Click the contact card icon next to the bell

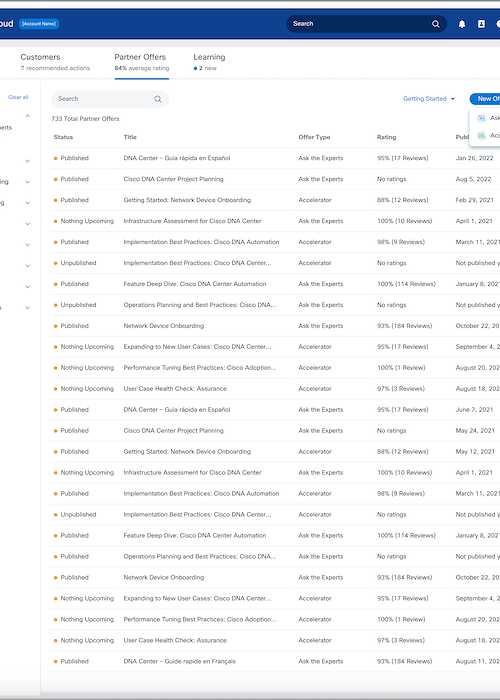pos(481,24)
